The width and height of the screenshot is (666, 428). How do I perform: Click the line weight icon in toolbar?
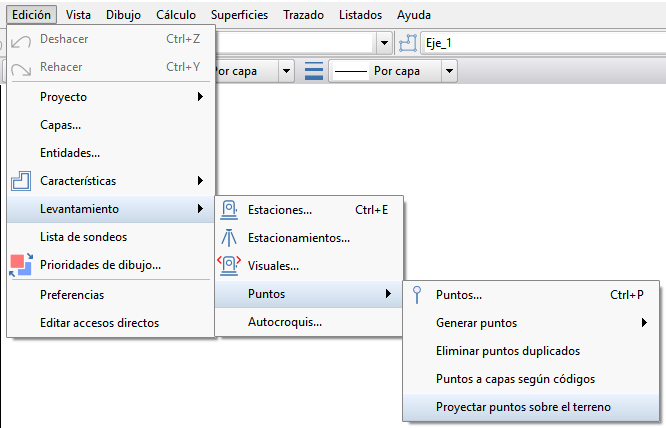[x=314, y=72]
